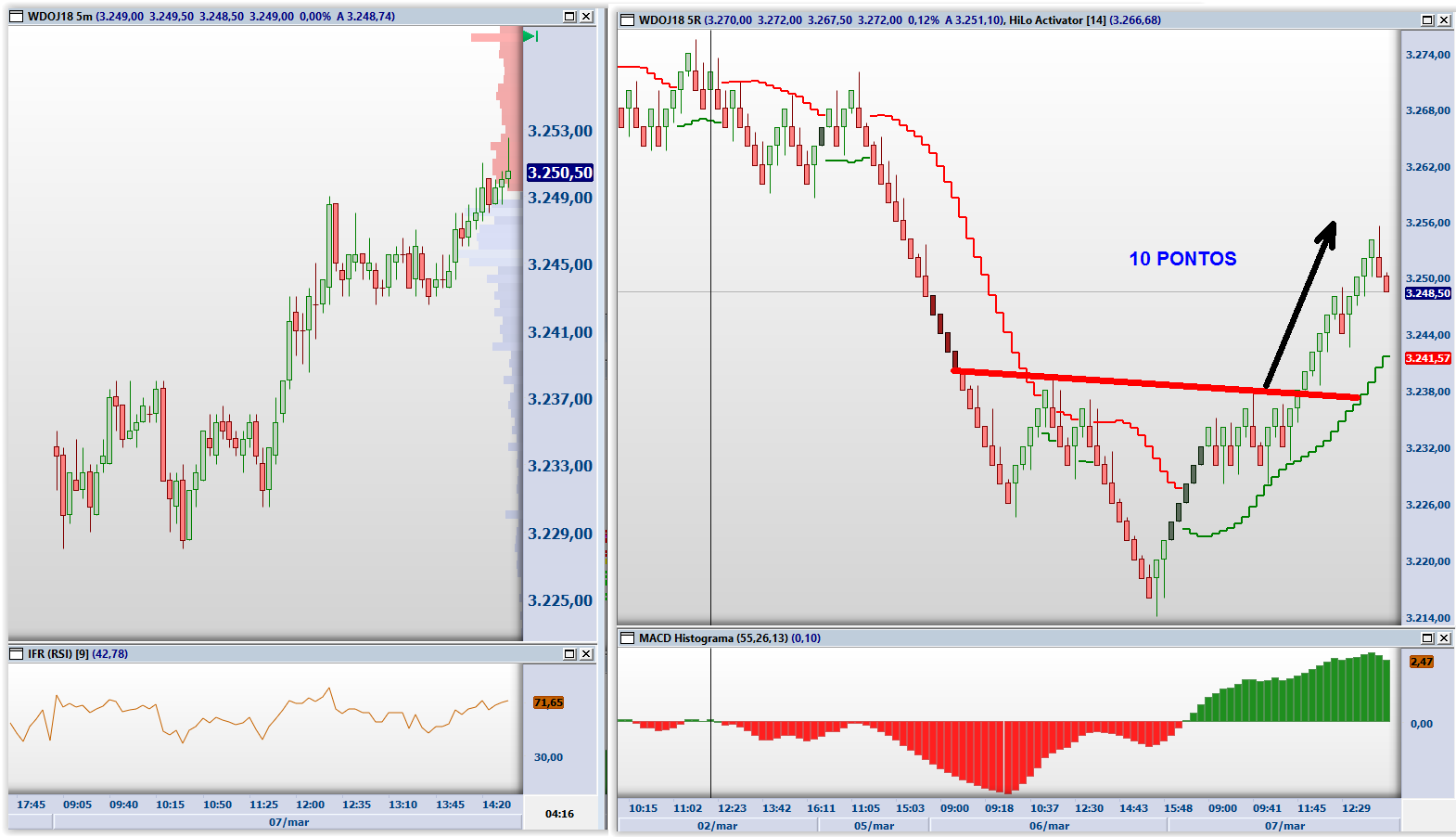Click the 2,47 MACD value label
This screenshot has width=1456, height=837.
[1421, 662]
